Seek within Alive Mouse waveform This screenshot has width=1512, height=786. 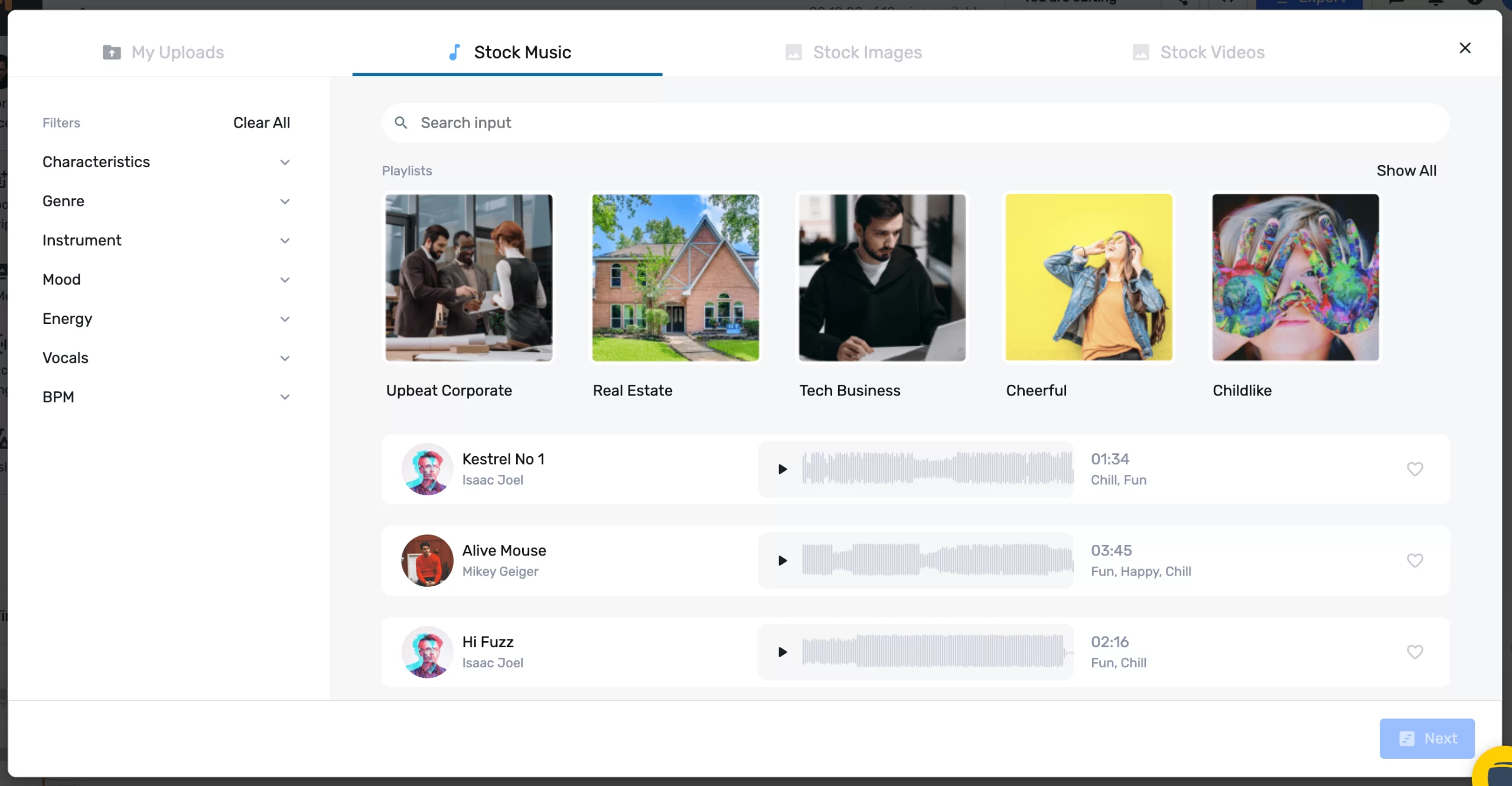coord(937,560)
